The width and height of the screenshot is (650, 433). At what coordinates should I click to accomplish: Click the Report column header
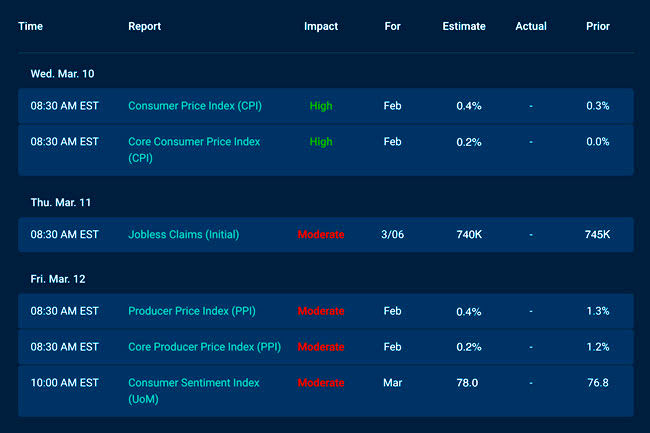click(x=144, y=26)
